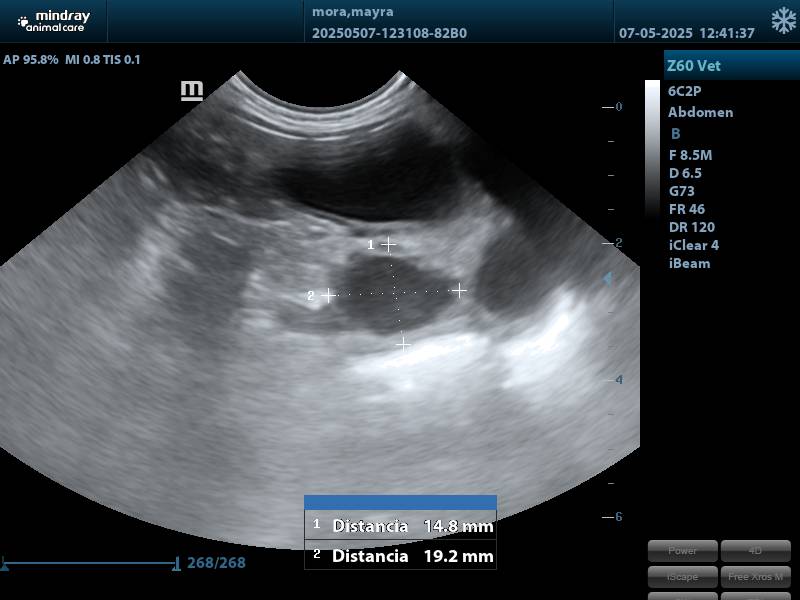Click the cine loop frame slider bar
The image size is (800, 600).
(90, 564)
